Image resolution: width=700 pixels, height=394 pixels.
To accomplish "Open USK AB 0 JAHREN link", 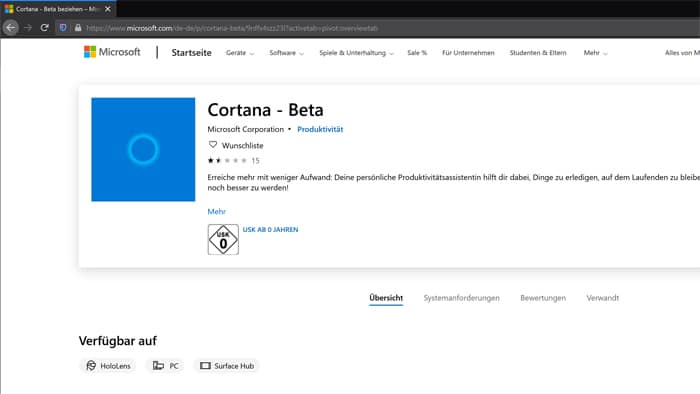I will coord(271,229).
